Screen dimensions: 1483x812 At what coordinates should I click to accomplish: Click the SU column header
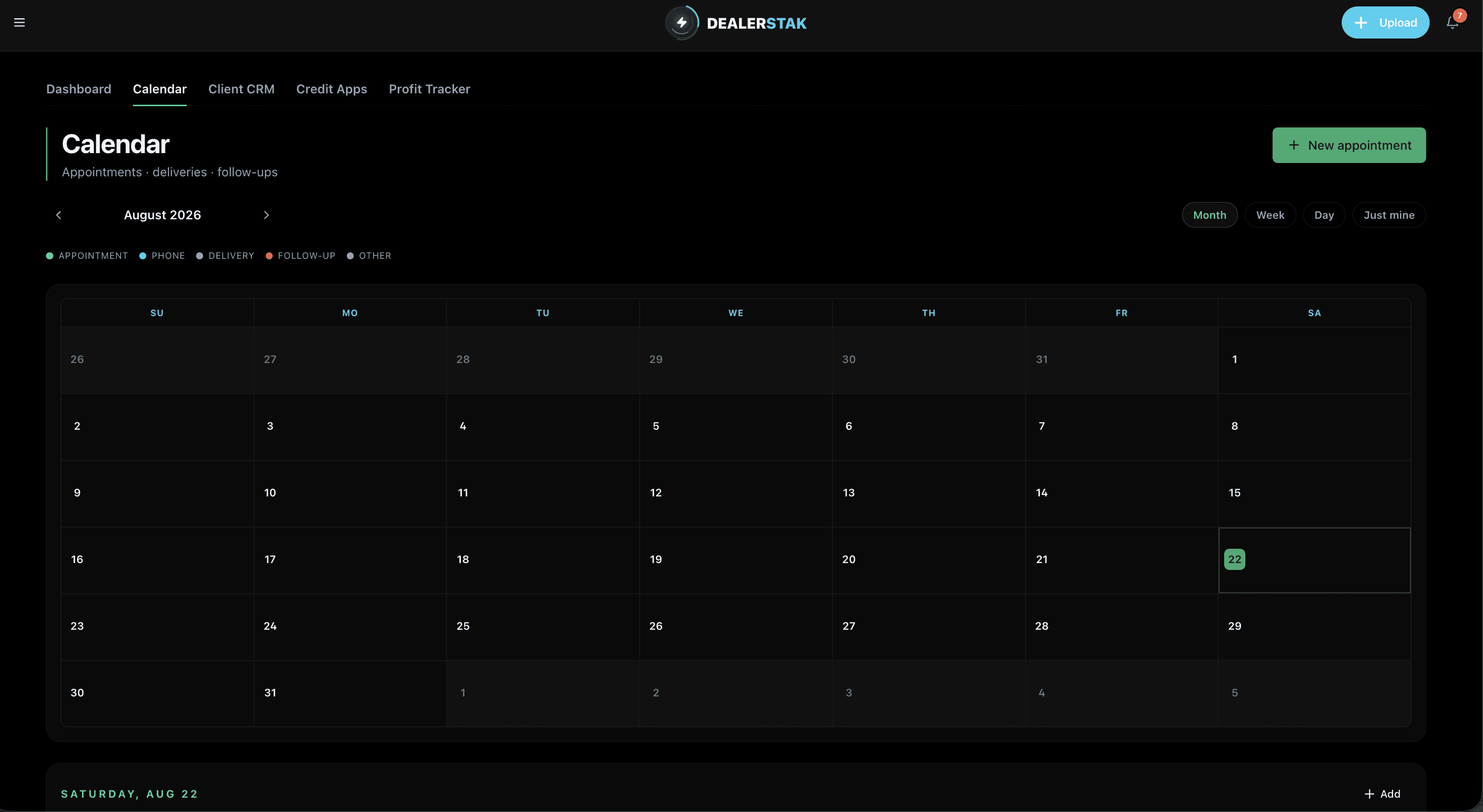[x=157, y=313]
